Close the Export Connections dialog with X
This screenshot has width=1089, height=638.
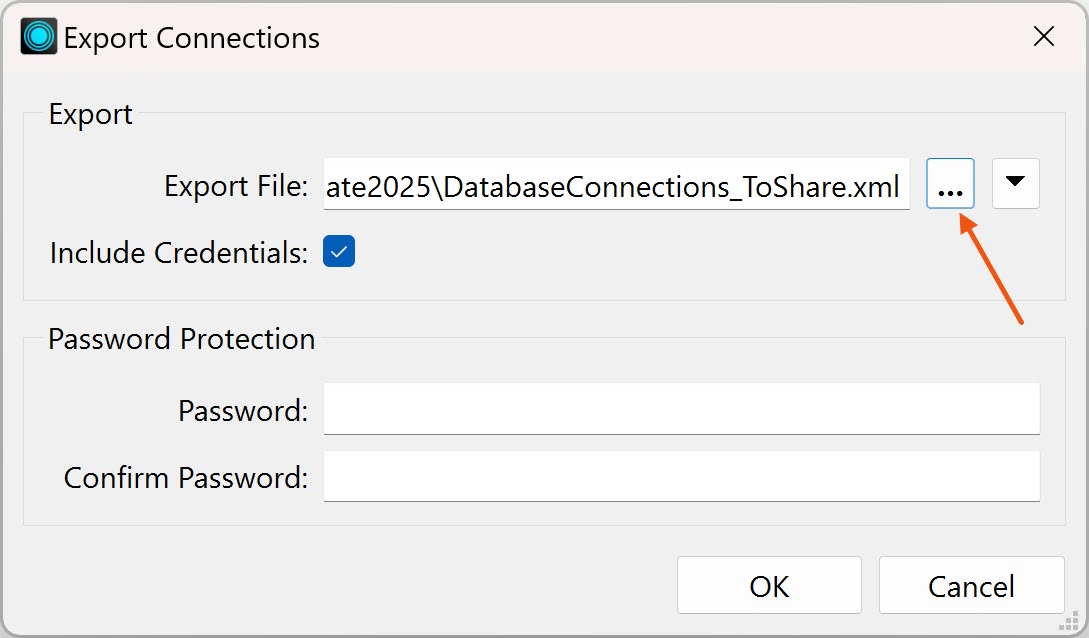pyautogui.click(x=1044, y=36)
